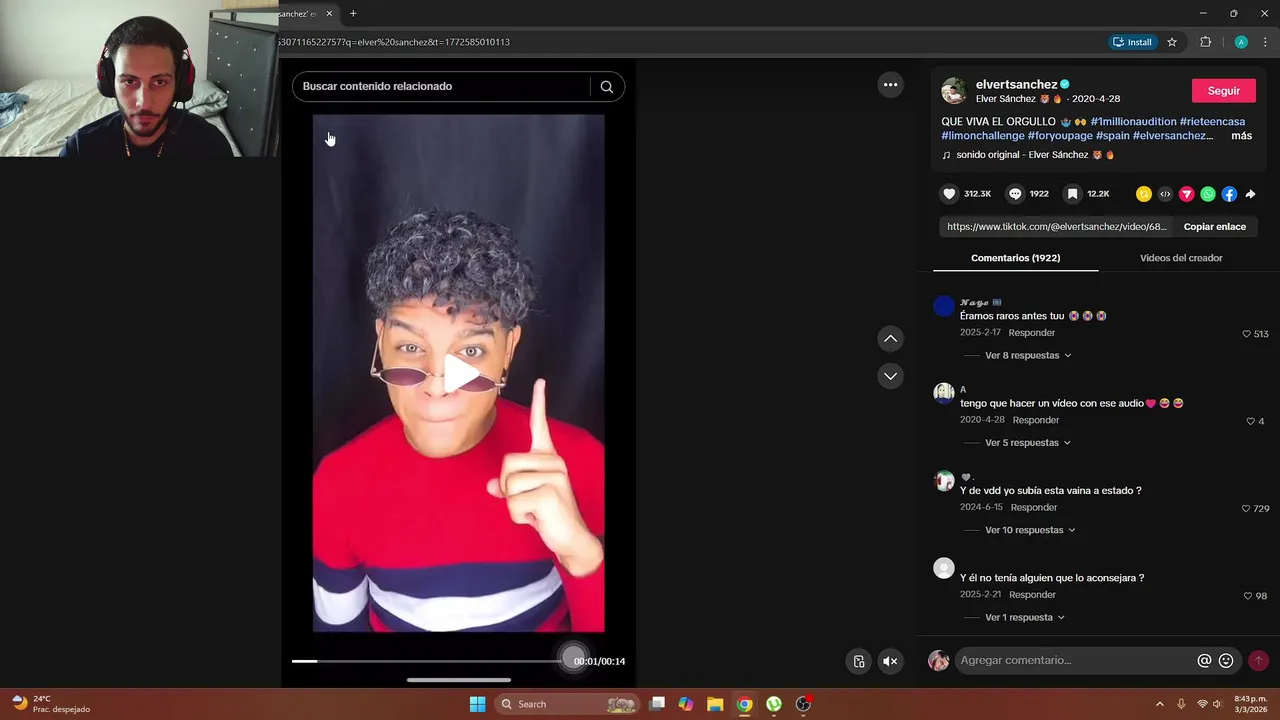Send to friends with red paper-plane icon

1186,194
